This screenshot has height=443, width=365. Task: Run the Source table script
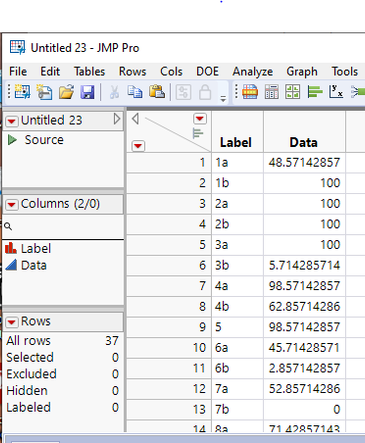tap(12, 140)
